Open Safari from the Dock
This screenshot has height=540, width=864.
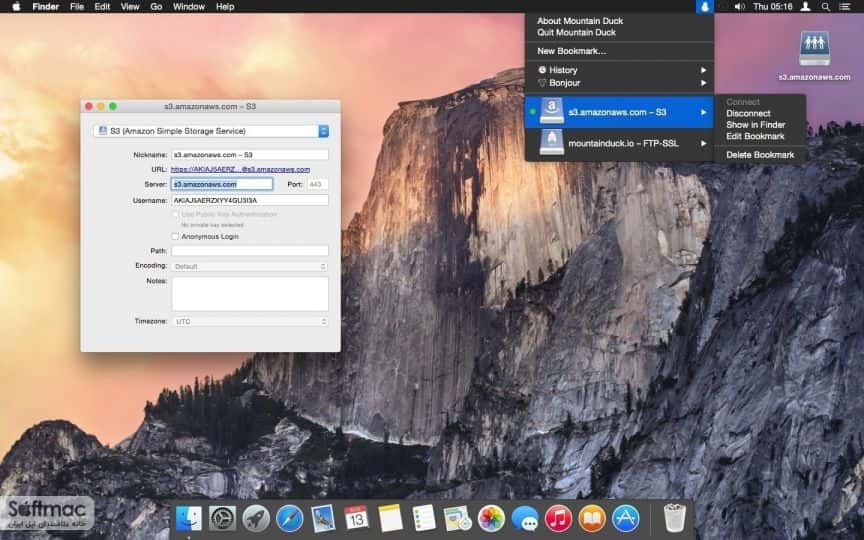click(289, 519)
